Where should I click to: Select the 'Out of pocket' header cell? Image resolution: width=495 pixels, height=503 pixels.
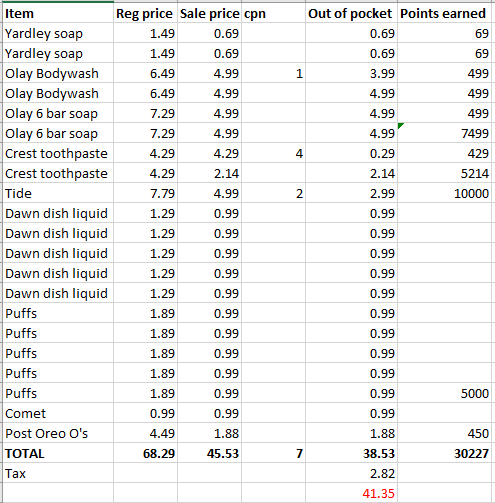[x=351, y=13]
